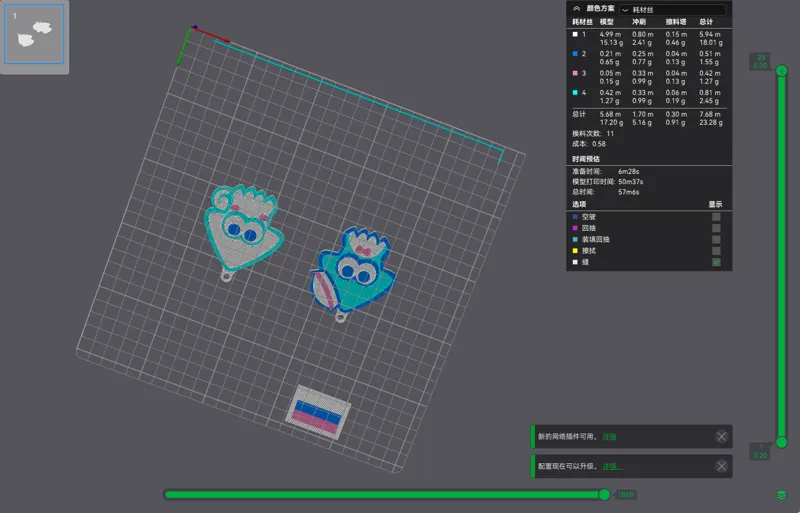Click the yellow 擦拭 option color square
Viewport: 800px width, 513px height.
tap(575, 251)
